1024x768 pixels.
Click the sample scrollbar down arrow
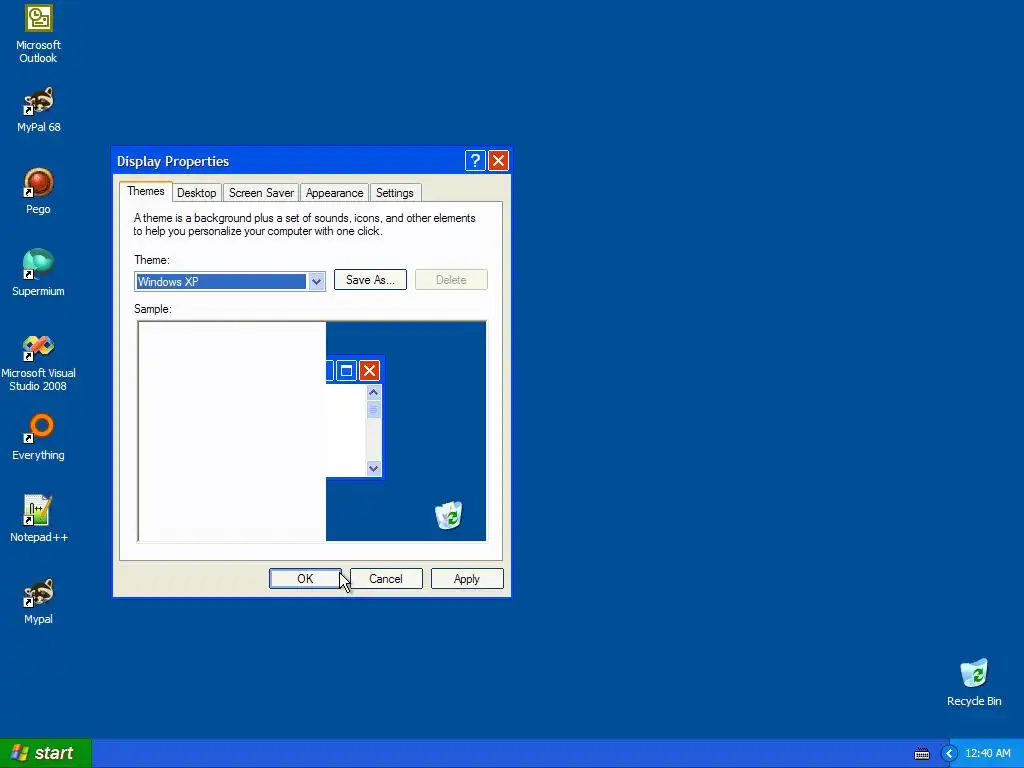(x=374, y=468)
